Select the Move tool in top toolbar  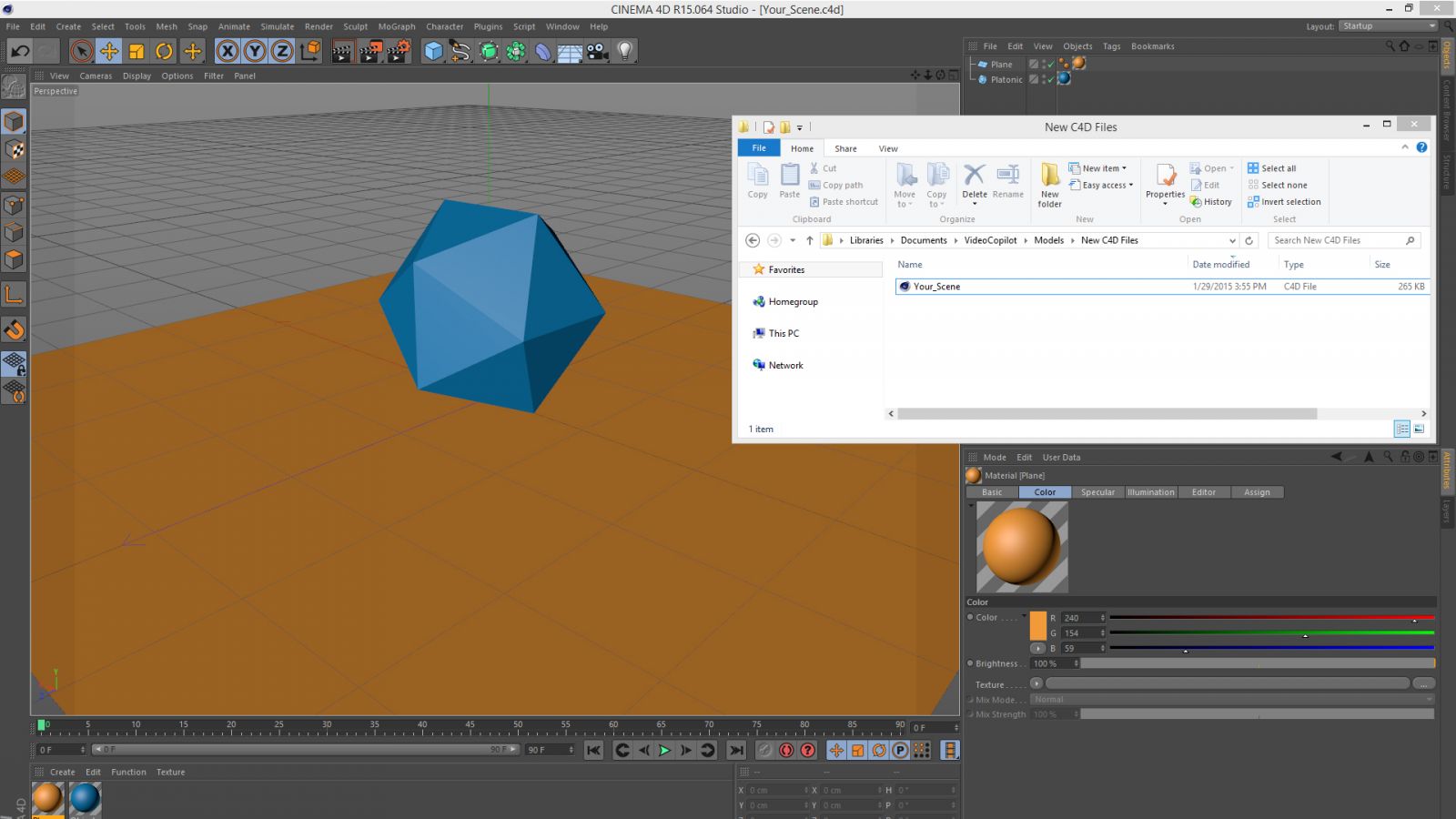pos(109,52)
